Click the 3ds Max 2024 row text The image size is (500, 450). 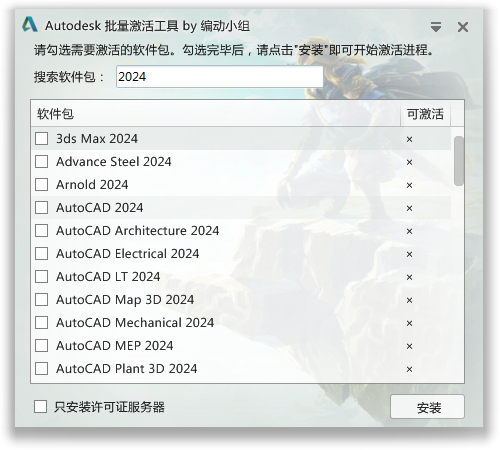tap(97, 138)
